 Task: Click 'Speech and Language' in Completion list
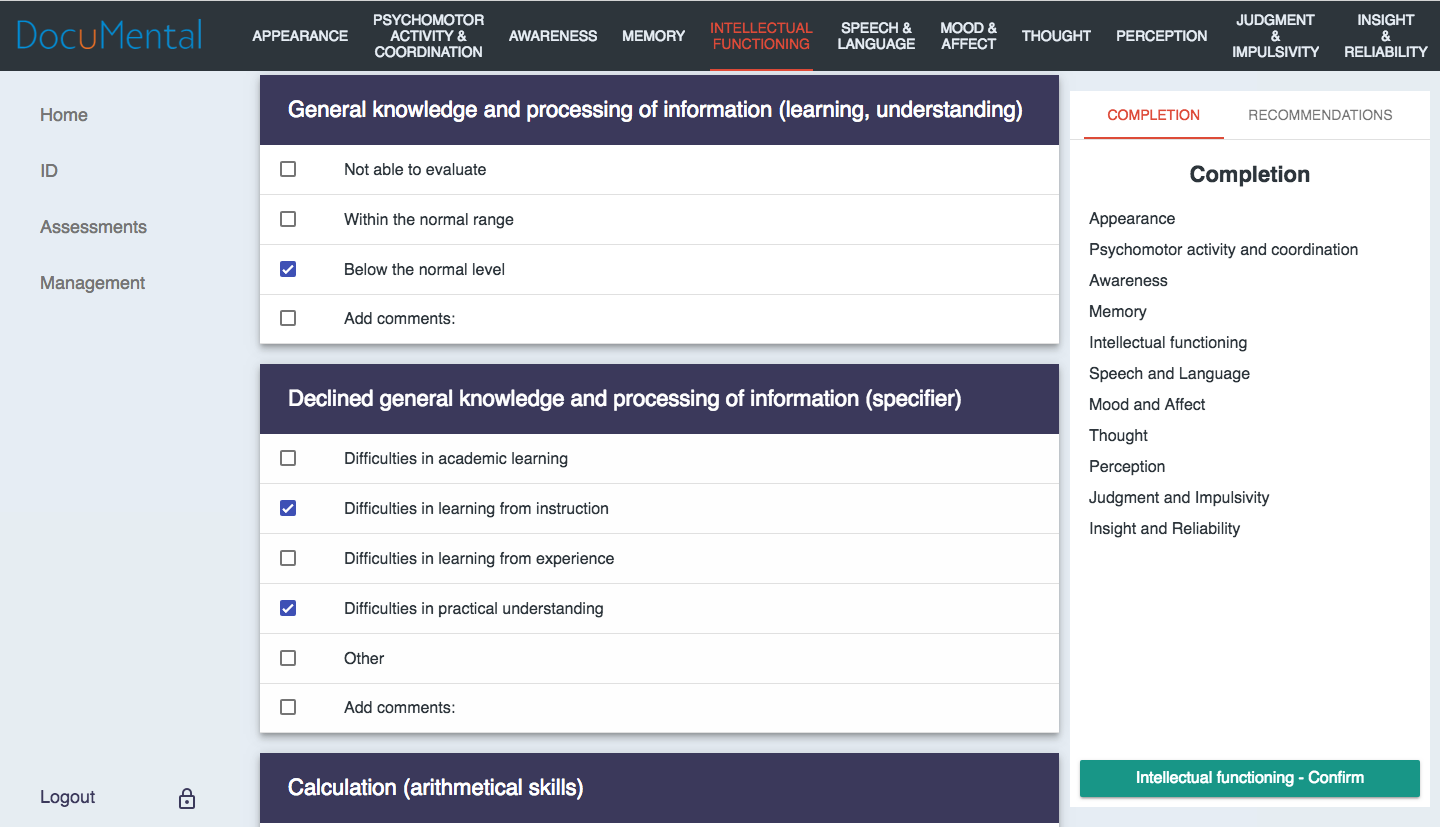(1170, 374)
